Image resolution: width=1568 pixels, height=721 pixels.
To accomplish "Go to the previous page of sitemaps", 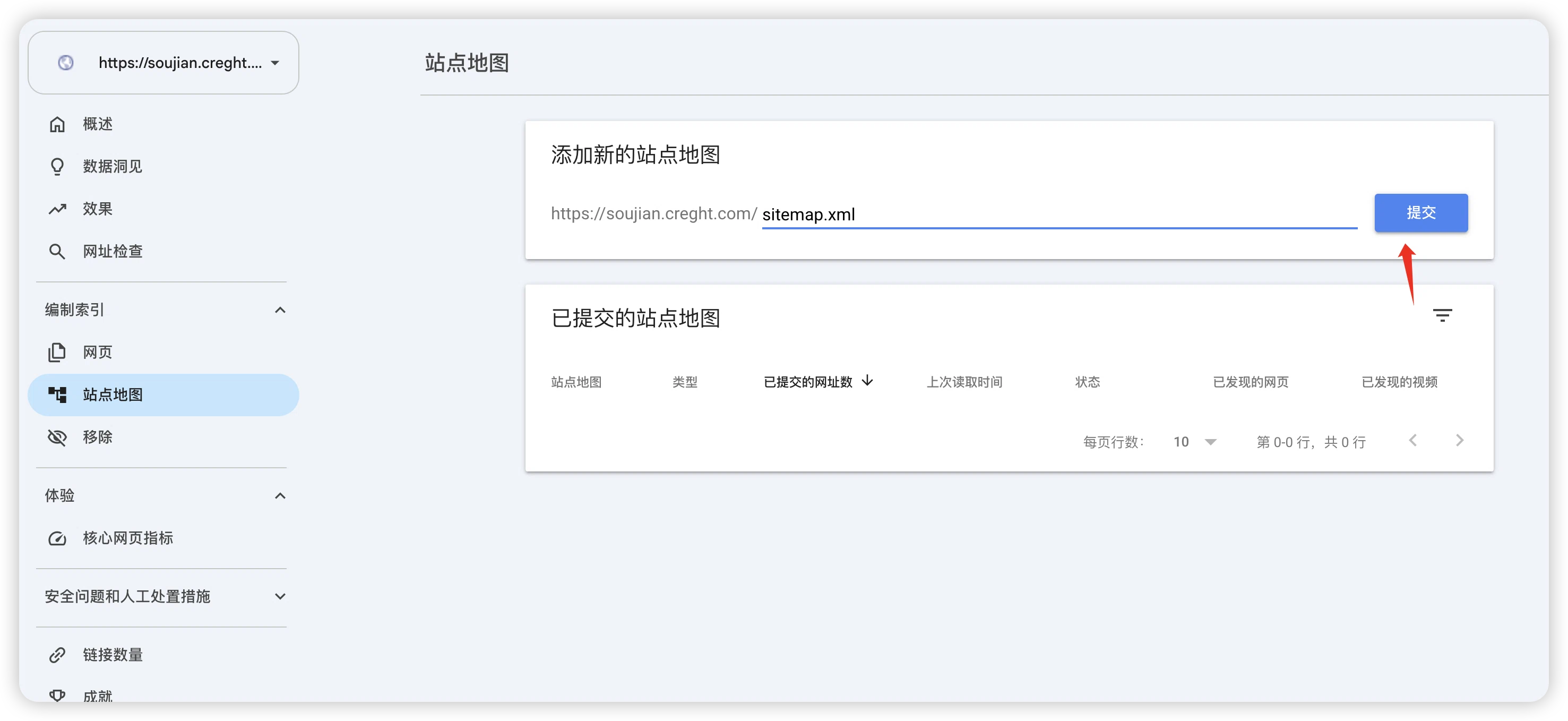I will coord(1413,440).
